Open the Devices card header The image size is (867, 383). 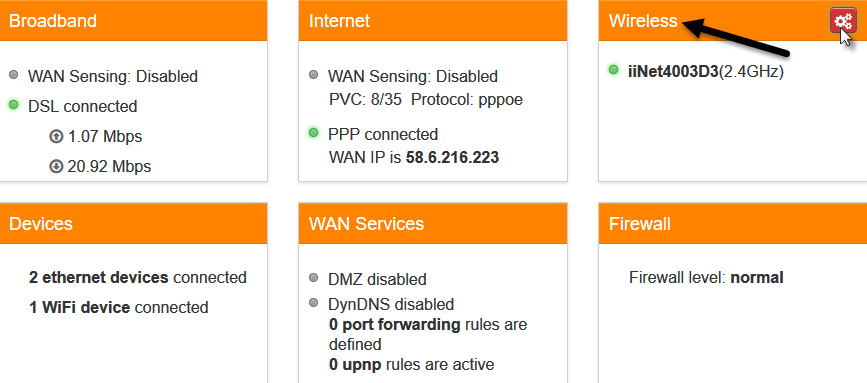click(x=133, y=223)
